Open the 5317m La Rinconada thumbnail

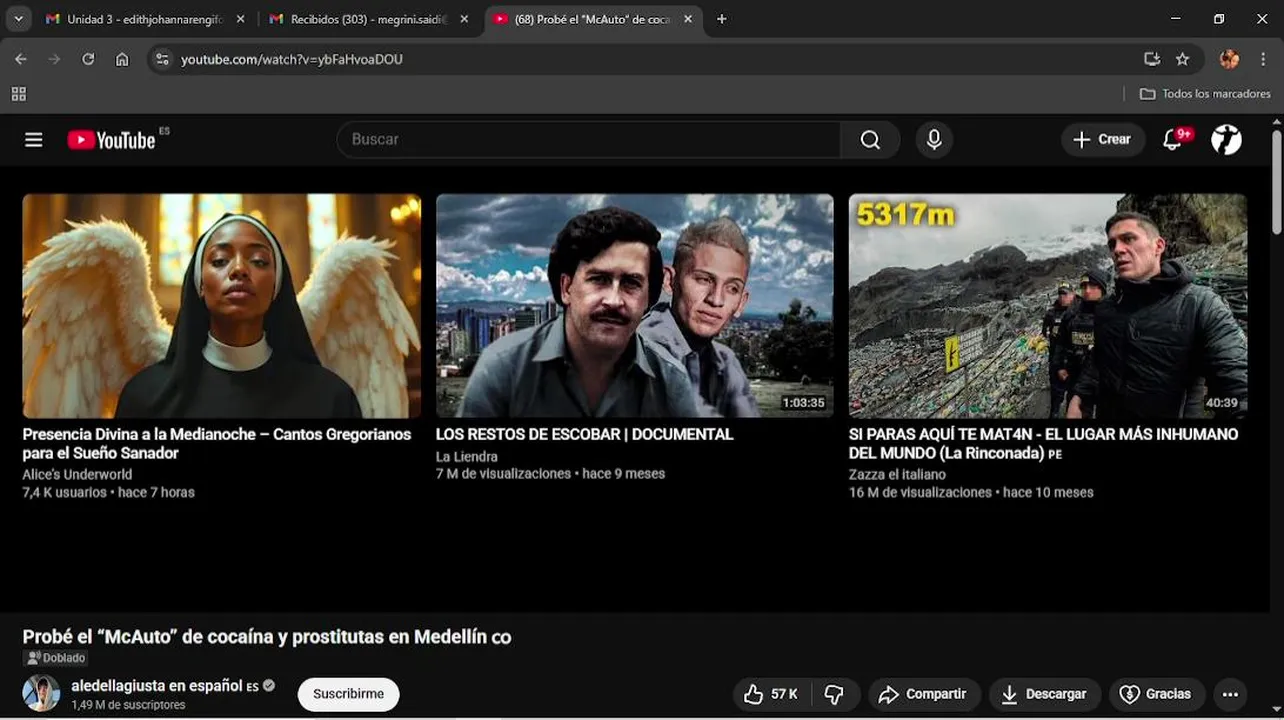[x=1048, y=305]
